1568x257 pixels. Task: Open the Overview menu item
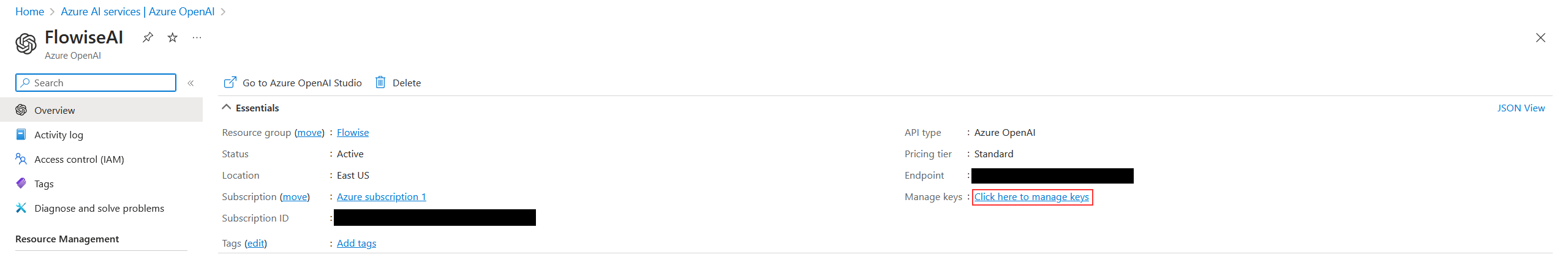tap(55, 110)
